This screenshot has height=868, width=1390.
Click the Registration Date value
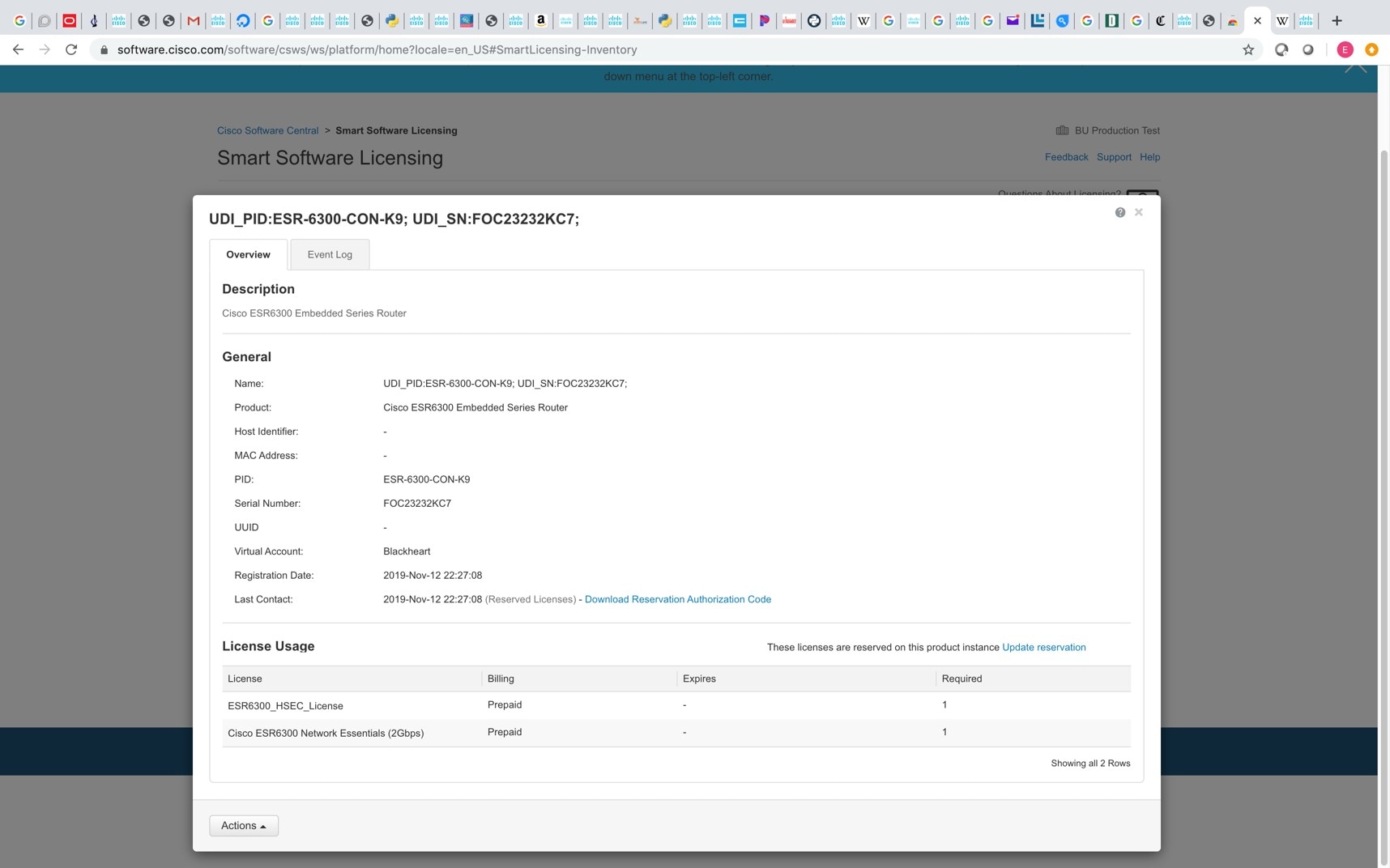433,576
